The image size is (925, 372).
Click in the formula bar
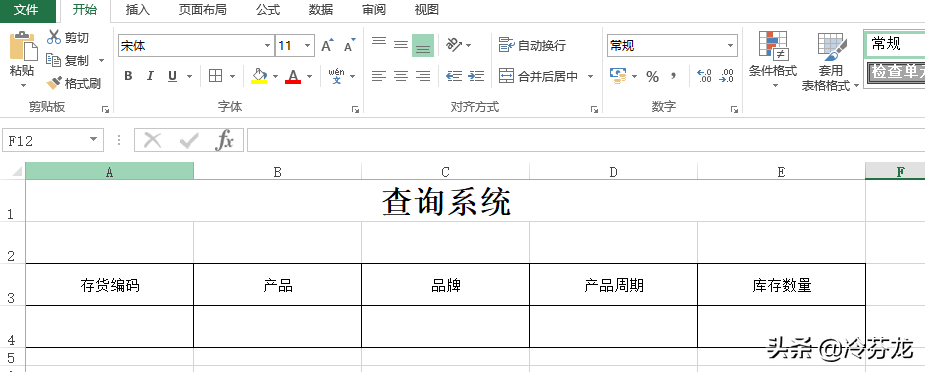[586, 140]
